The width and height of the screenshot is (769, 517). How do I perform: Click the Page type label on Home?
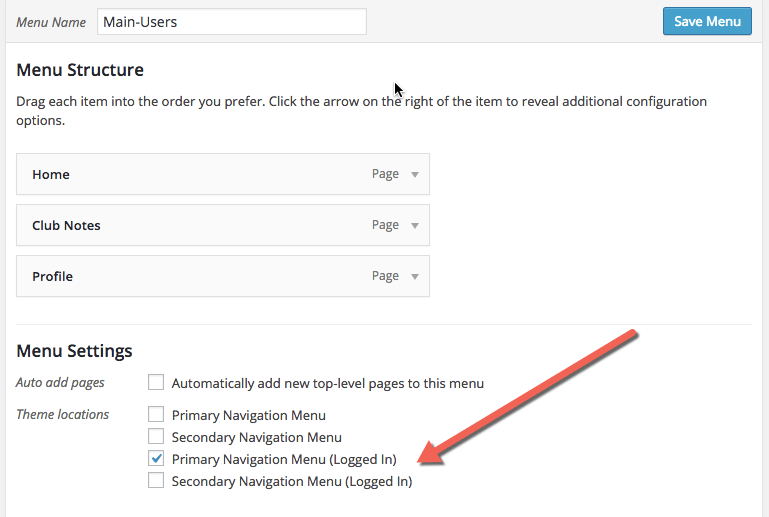385,174
